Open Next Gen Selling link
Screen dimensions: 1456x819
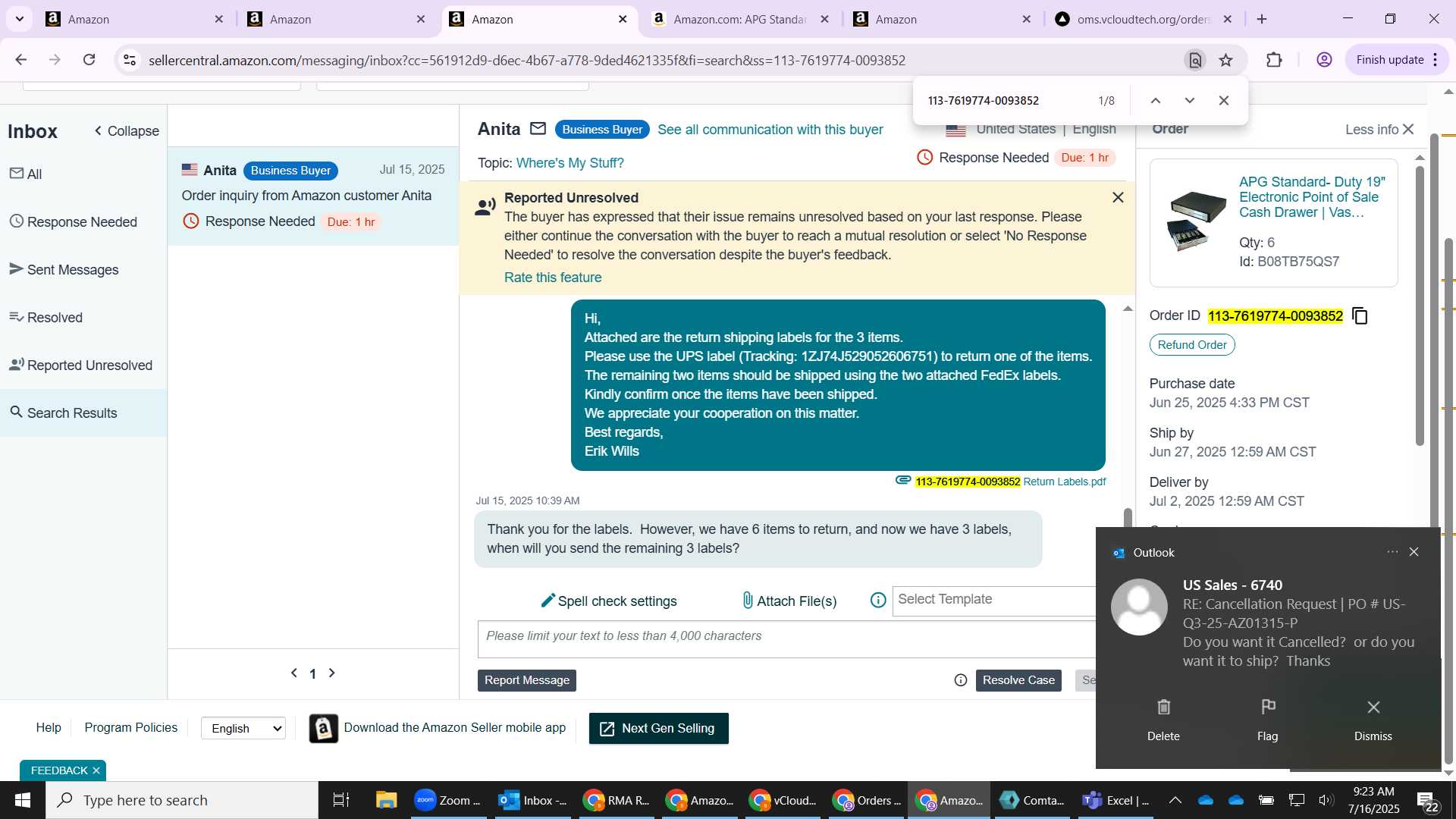pyautogui.click(x=659, y=728)
